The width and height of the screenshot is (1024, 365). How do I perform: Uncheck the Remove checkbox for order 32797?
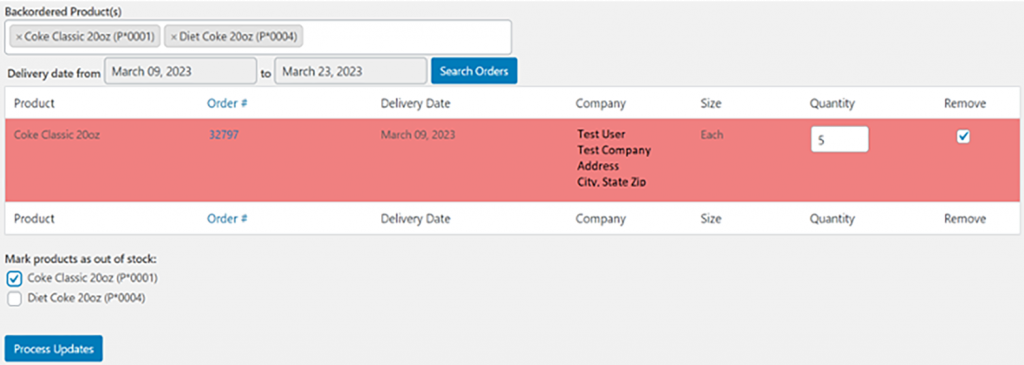click(963, 136)
